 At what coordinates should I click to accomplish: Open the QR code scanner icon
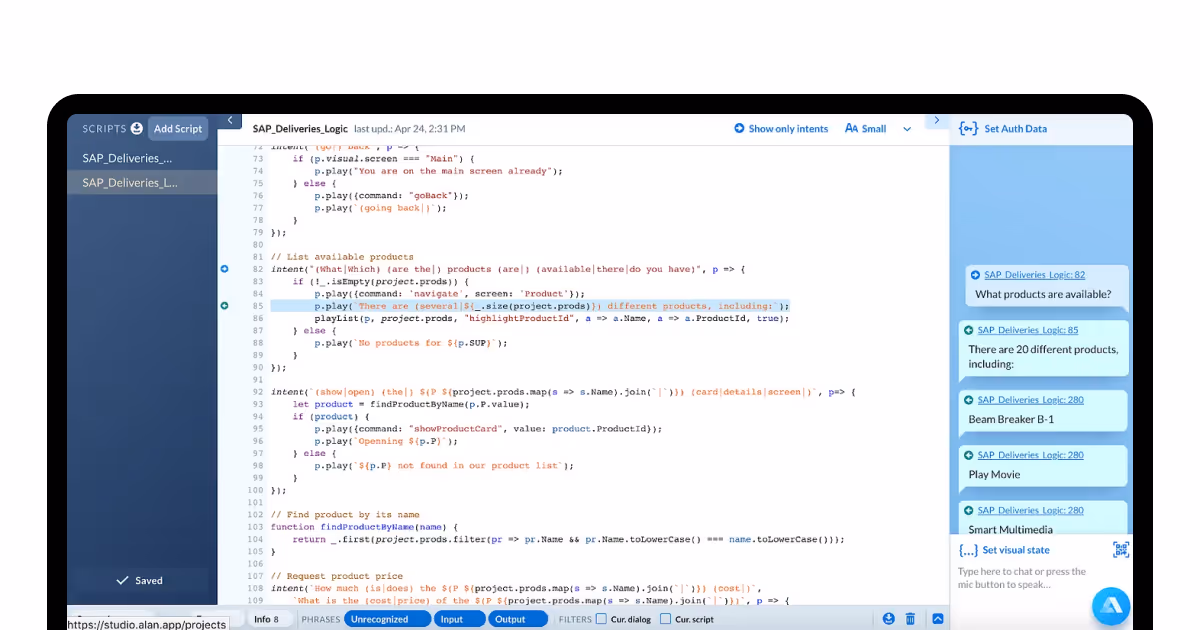point(1121,550)
